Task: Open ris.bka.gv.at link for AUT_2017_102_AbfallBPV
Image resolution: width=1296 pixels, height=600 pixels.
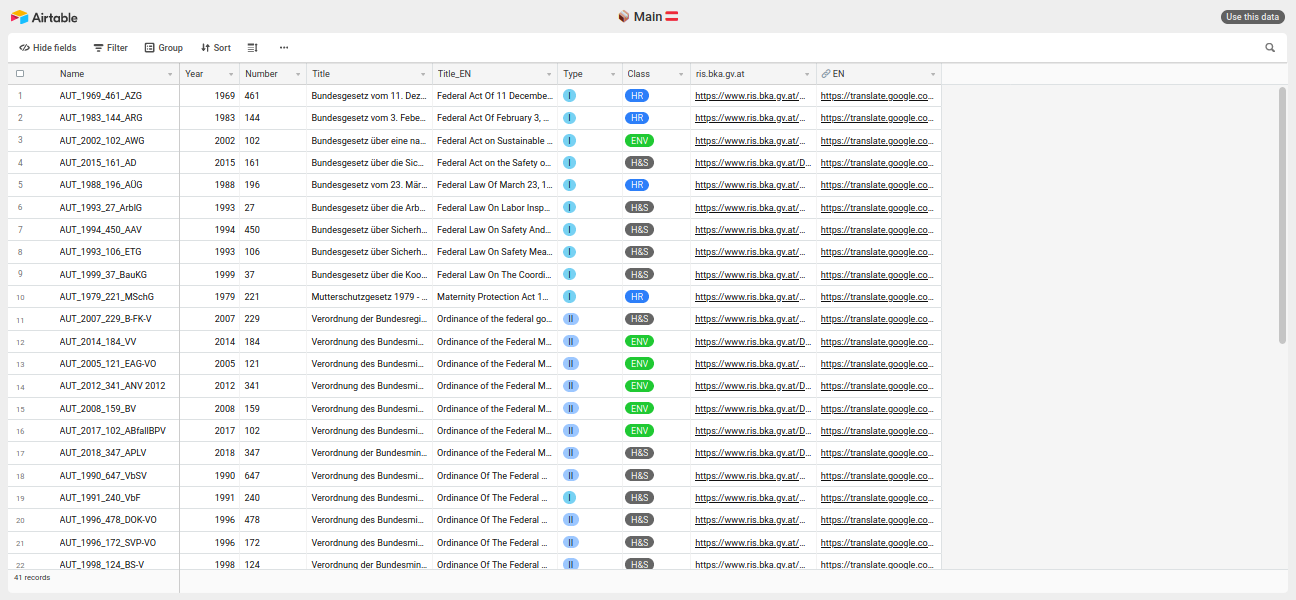Action: pos(753,431)
